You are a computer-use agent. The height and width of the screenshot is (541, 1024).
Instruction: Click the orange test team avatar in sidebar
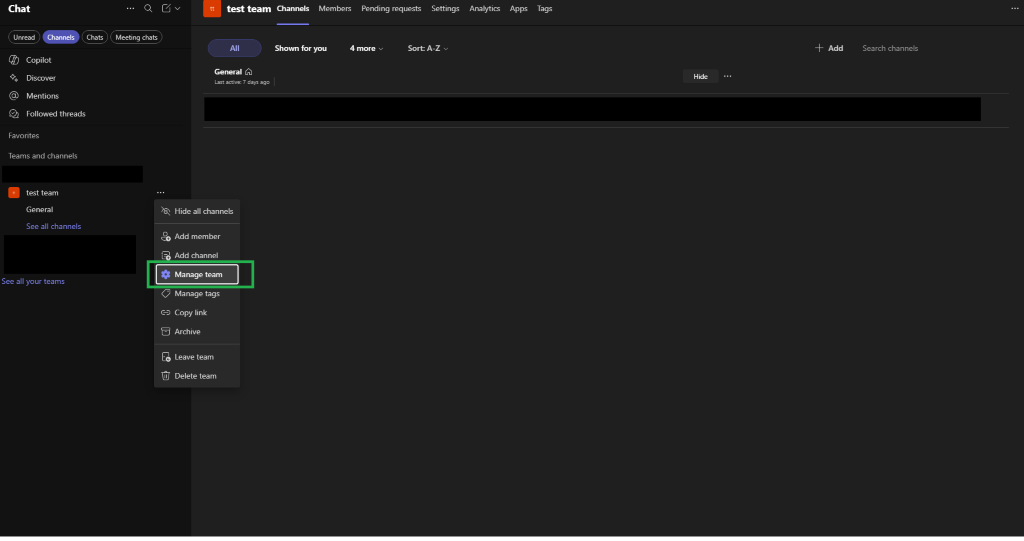[x=14, y=193]
